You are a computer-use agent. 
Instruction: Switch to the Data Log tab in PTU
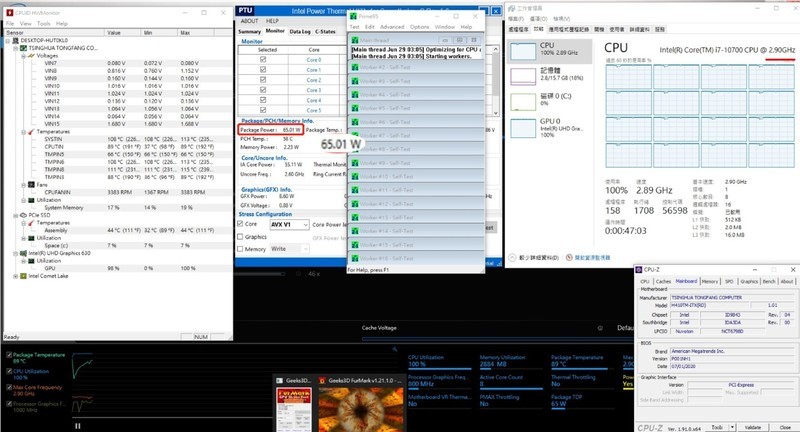pos(300,31)
